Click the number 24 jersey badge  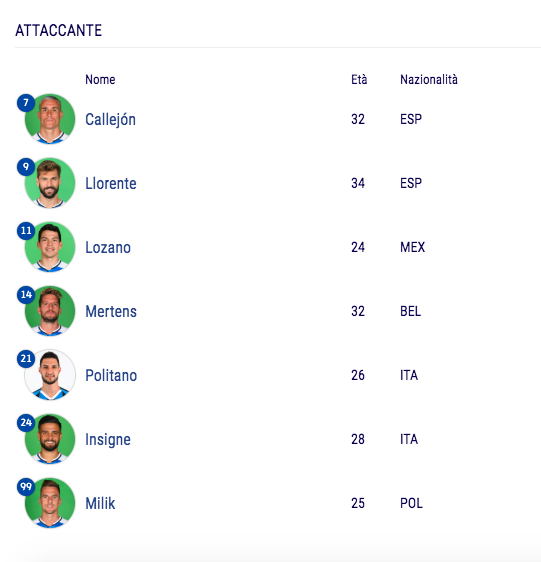[26, 423]
